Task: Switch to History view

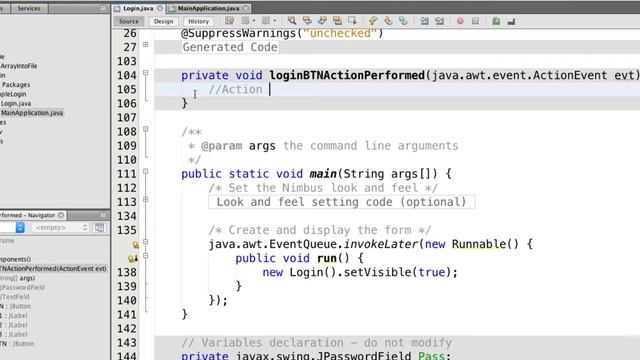Action: [x=199, y=21]
